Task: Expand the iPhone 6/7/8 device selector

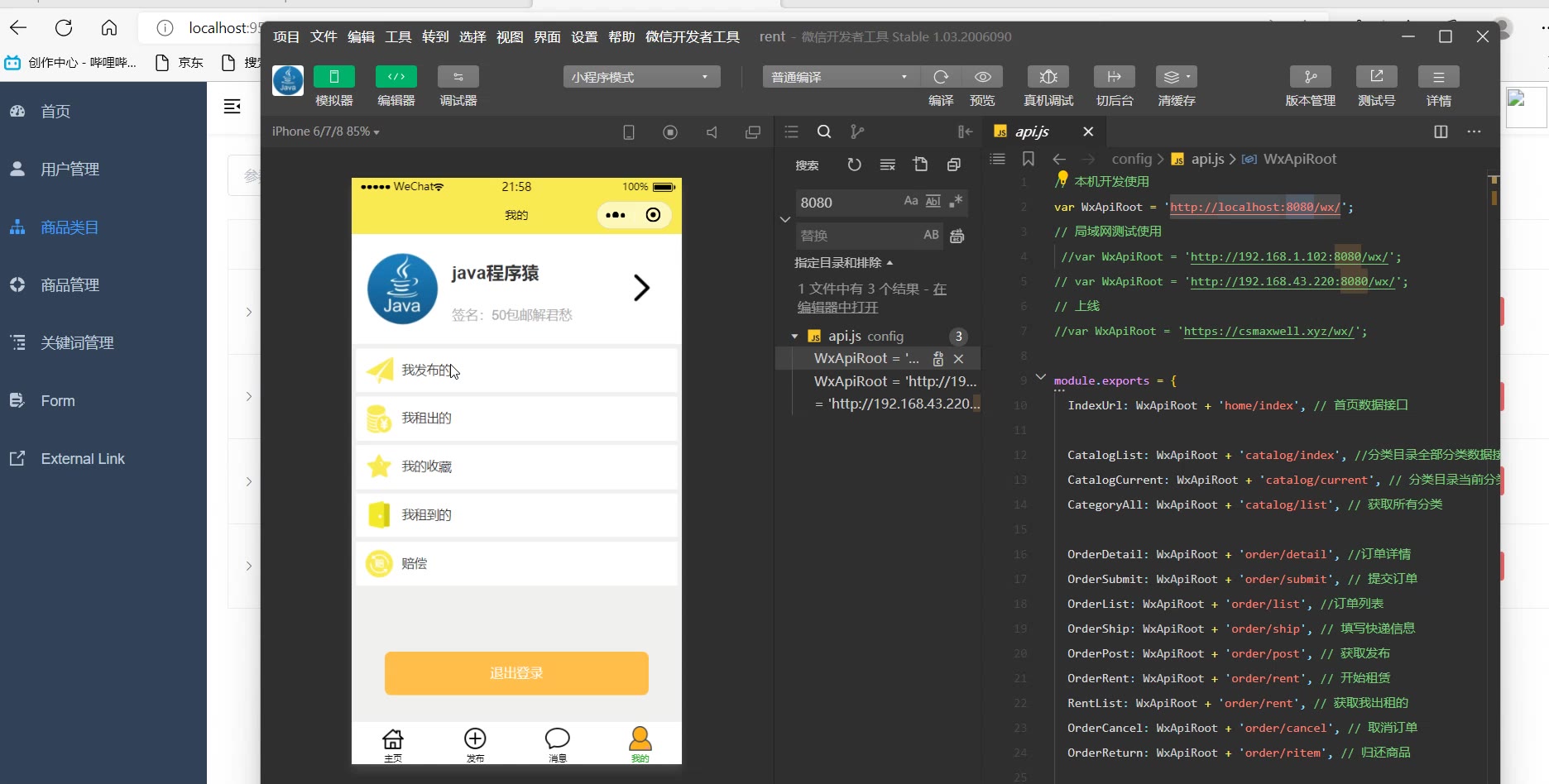Action: [x=325, y=131]
